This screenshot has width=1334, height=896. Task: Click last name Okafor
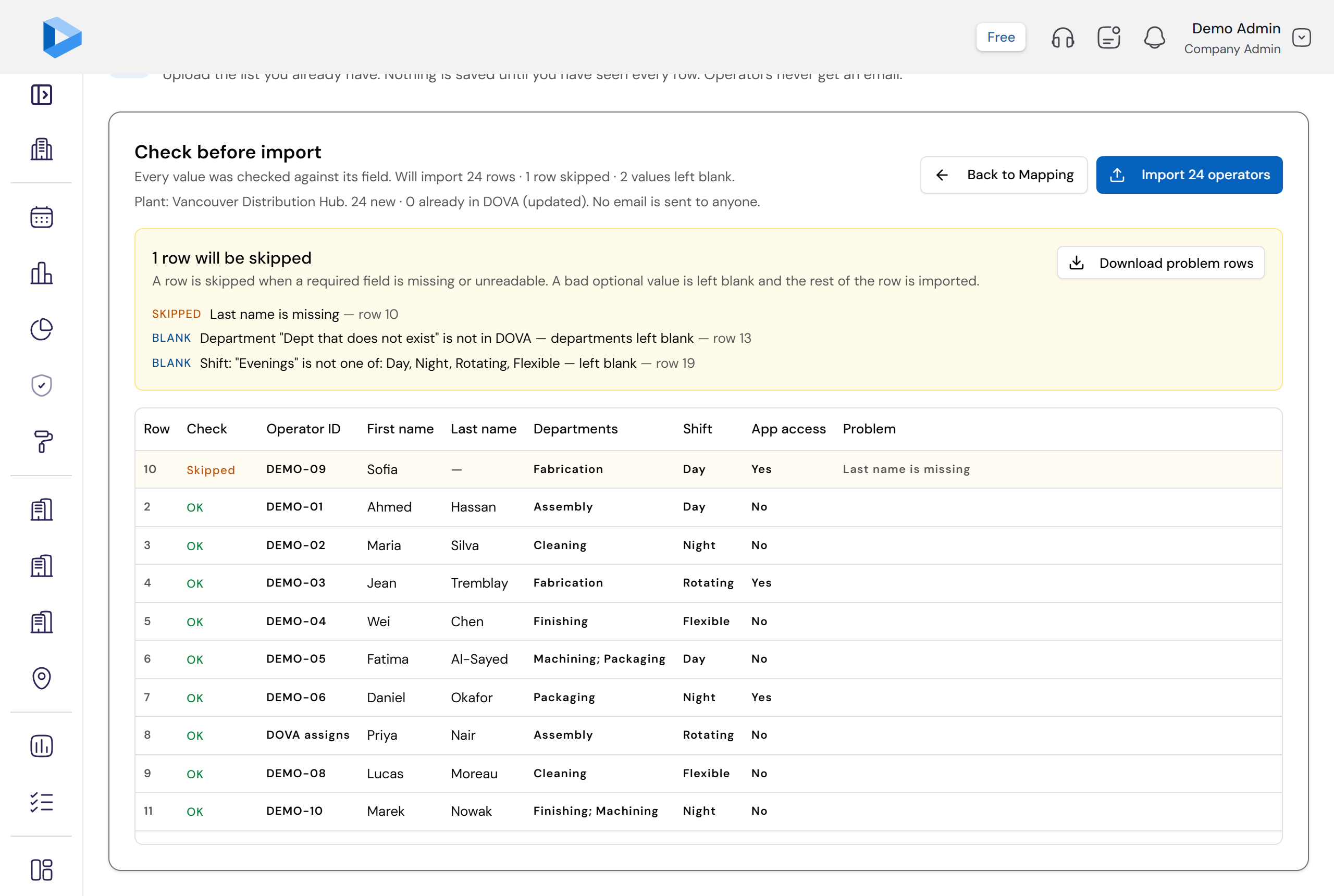tap(471, 697)
